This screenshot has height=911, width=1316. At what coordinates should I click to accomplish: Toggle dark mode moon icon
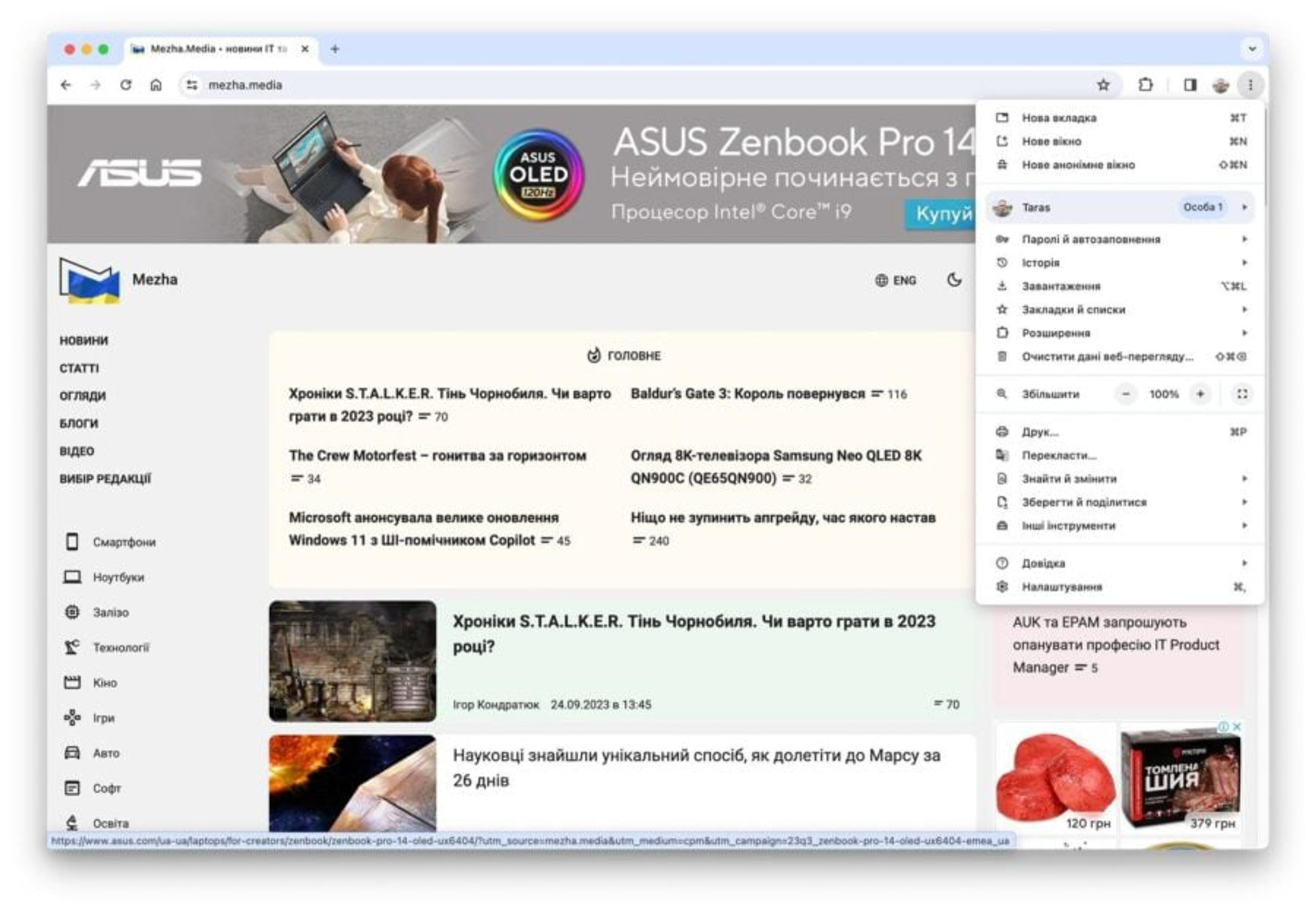(x=954, y=280)
